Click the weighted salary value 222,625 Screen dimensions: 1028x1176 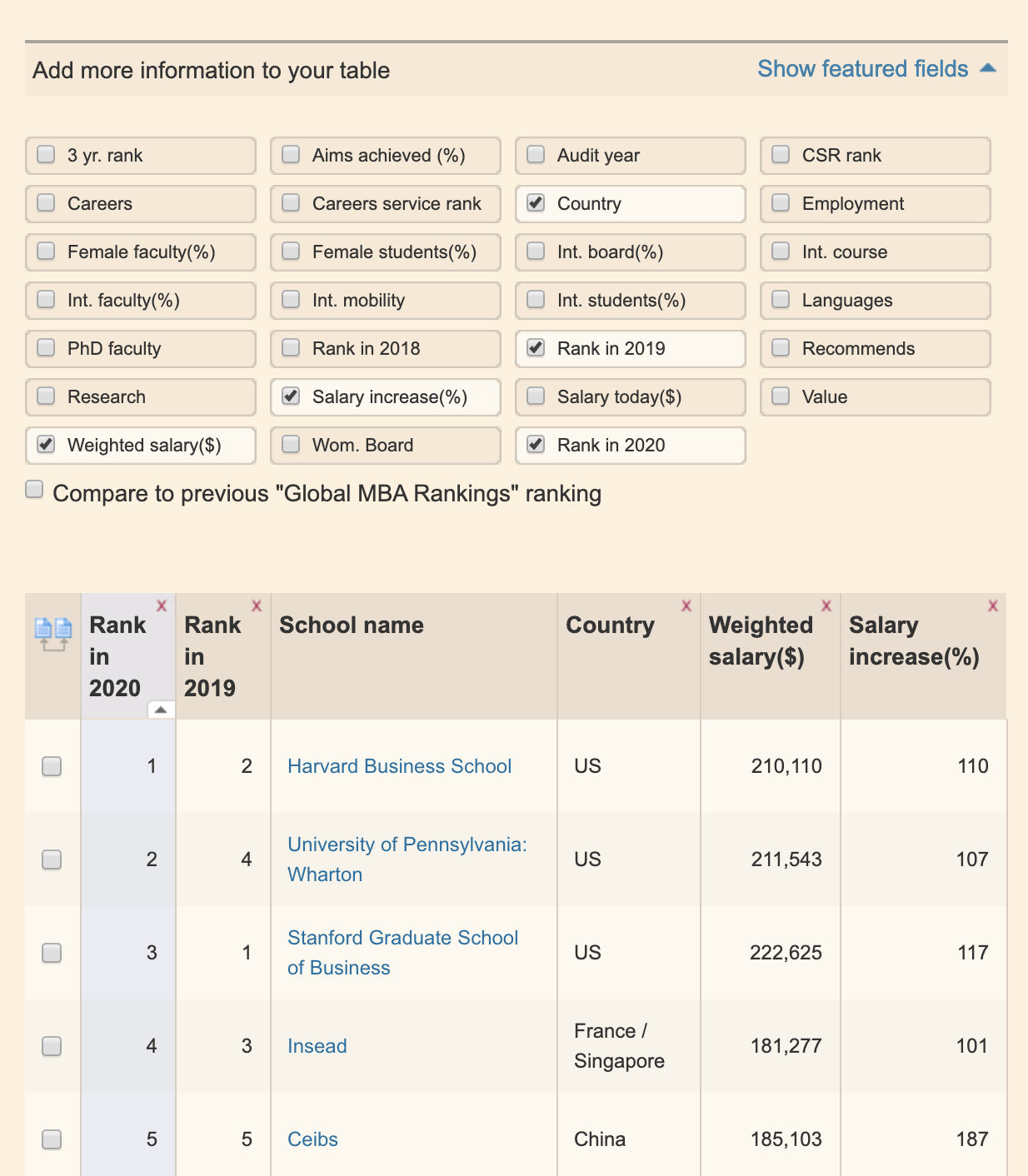click(x=786, y=953)
